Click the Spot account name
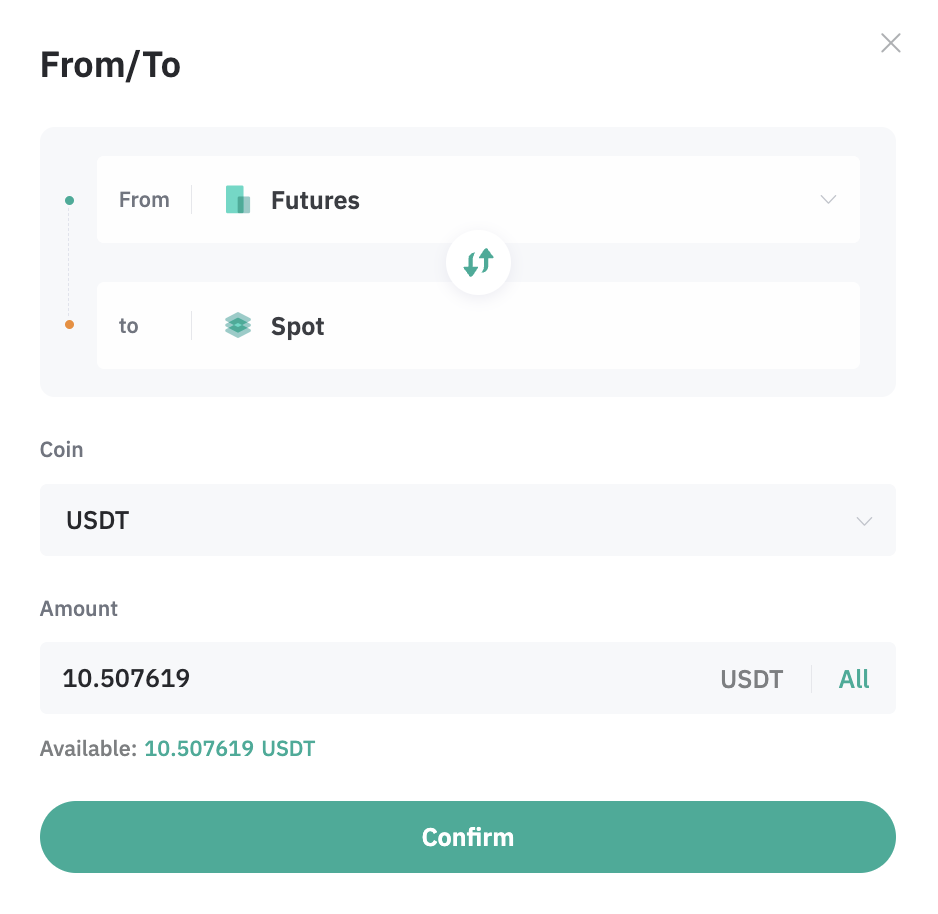Screen dimensions: 938x914 click(x=297, y=327)
